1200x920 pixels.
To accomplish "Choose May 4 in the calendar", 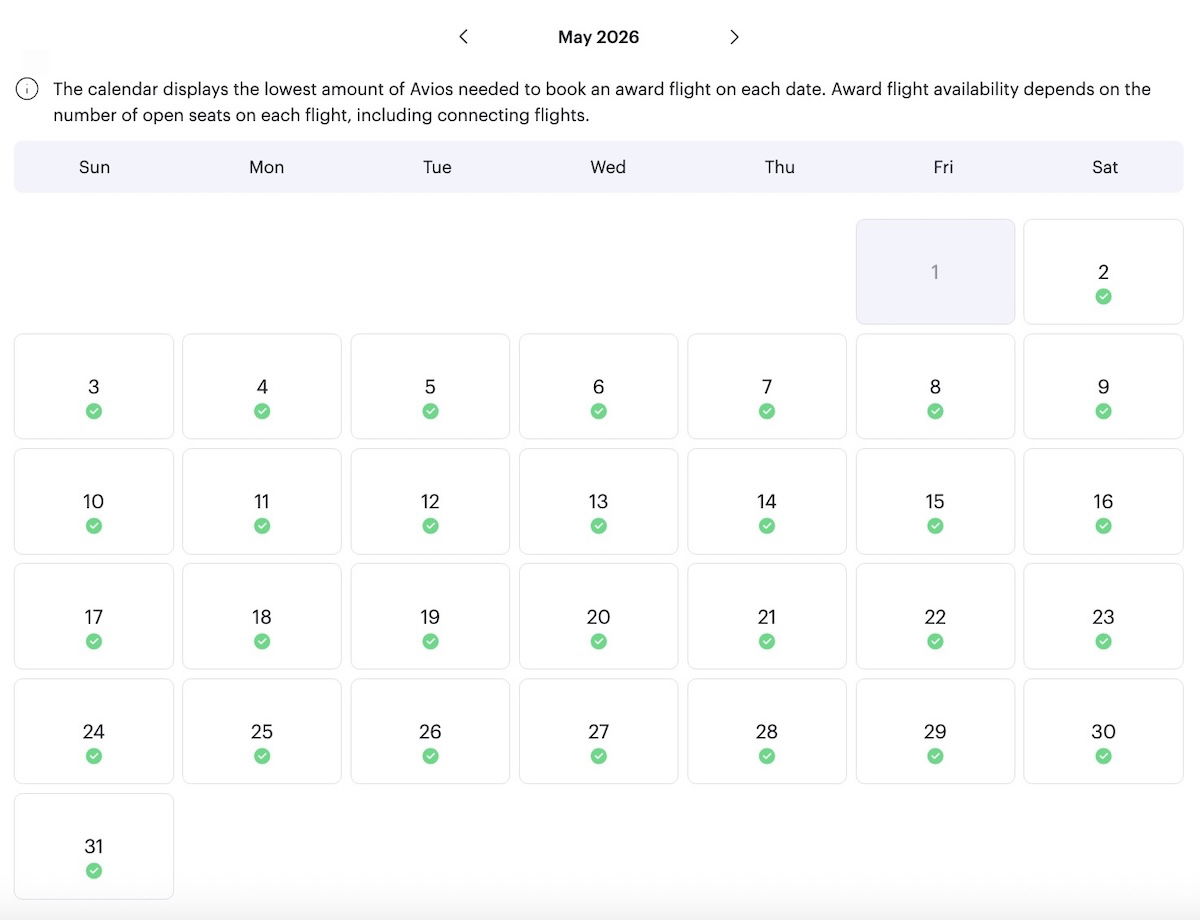I will 262,387.
